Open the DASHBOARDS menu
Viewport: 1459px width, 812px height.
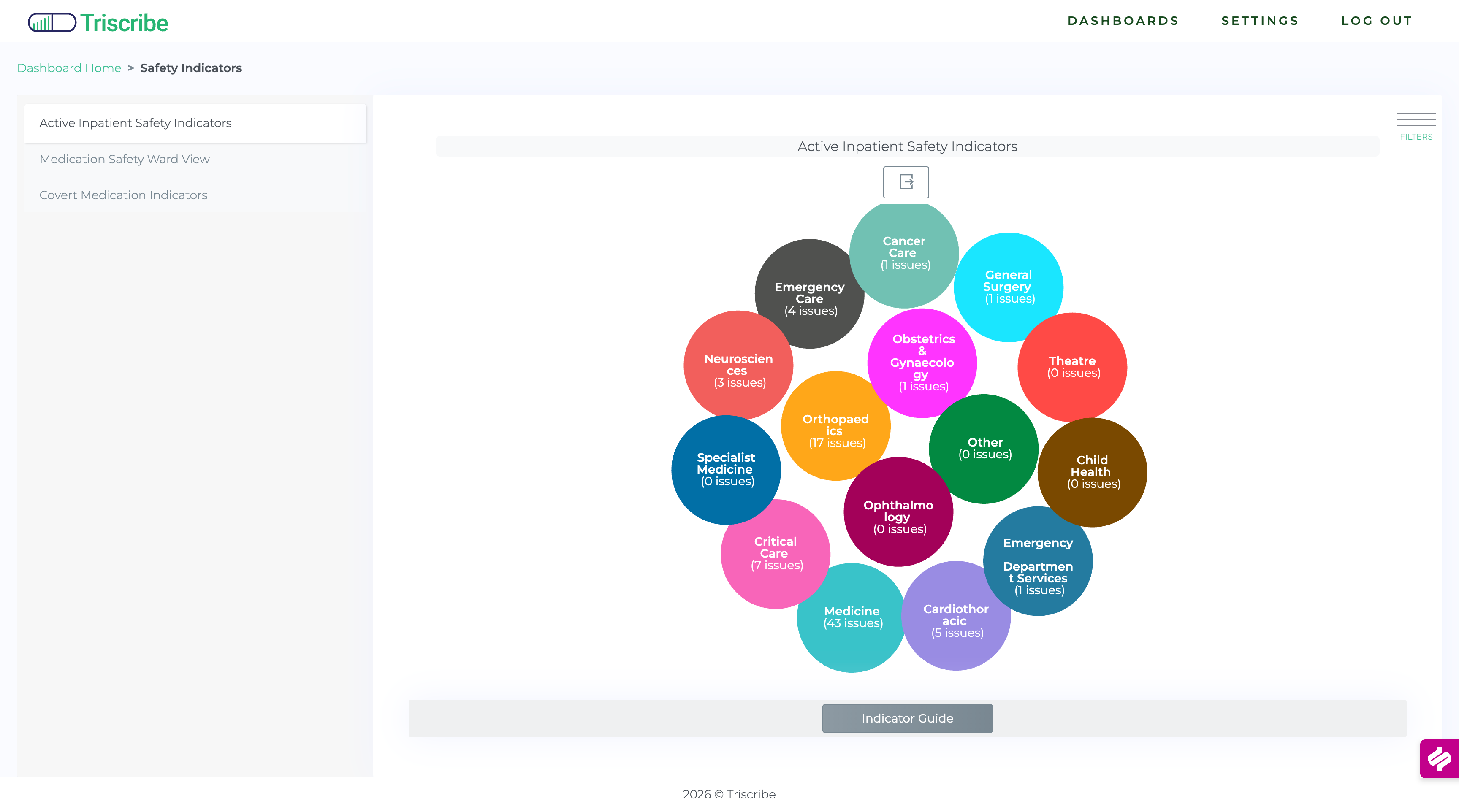(1123, 21)
